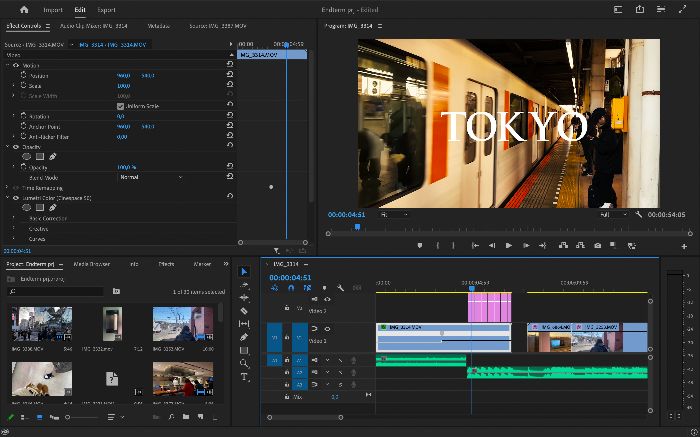Select the Type tool
The height and width of the screenshot is (437, 700).
(x=244, y=377)
